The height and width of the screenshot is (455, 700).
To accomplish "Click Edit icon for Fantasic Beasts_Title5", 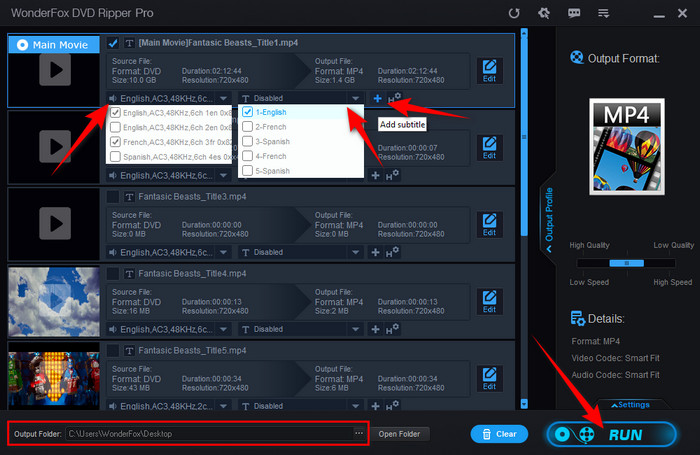I will pyautogui.click(x=489, y=379).
